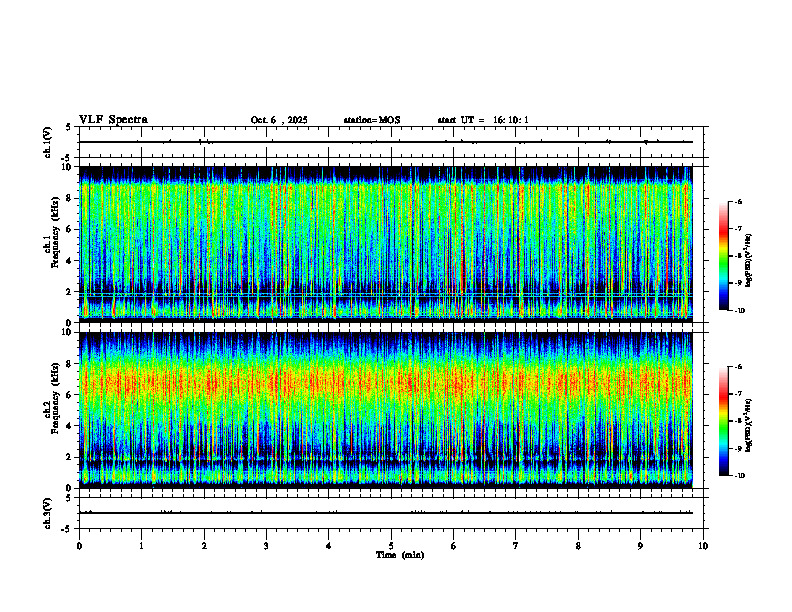Click the "-6" label on ch.2 colorbar
The image size is (792, 612).
[x=738, y=367]
